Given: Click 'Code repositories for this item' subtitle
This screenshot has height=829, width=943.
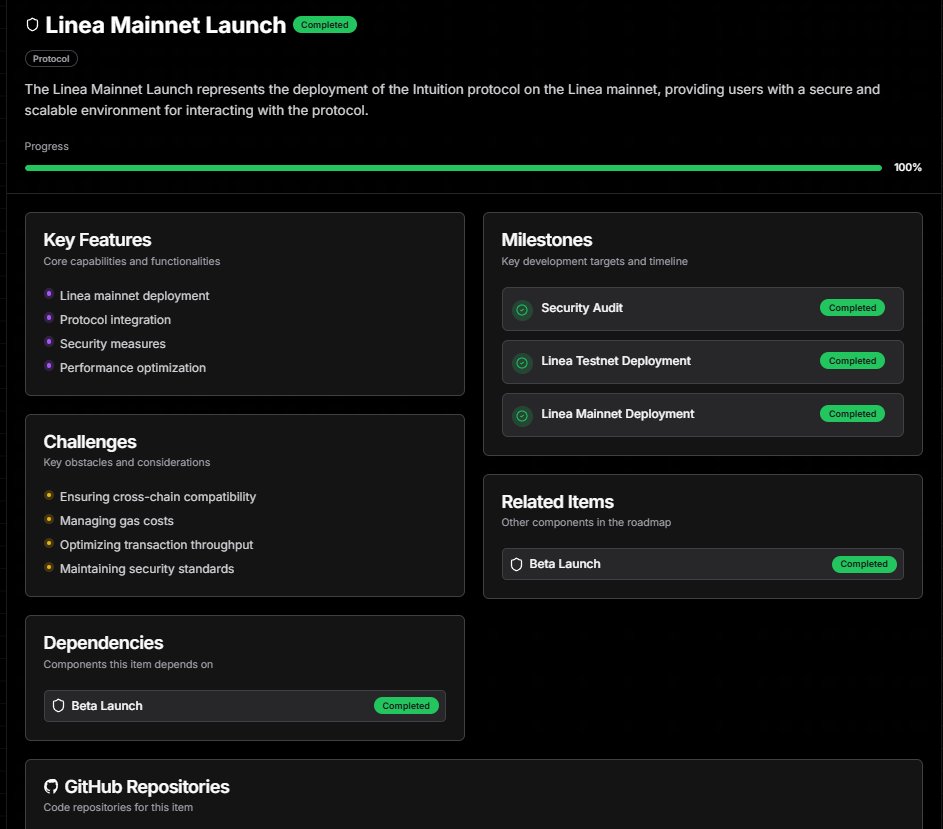Looking at the screenshot, I should [118, 807].
